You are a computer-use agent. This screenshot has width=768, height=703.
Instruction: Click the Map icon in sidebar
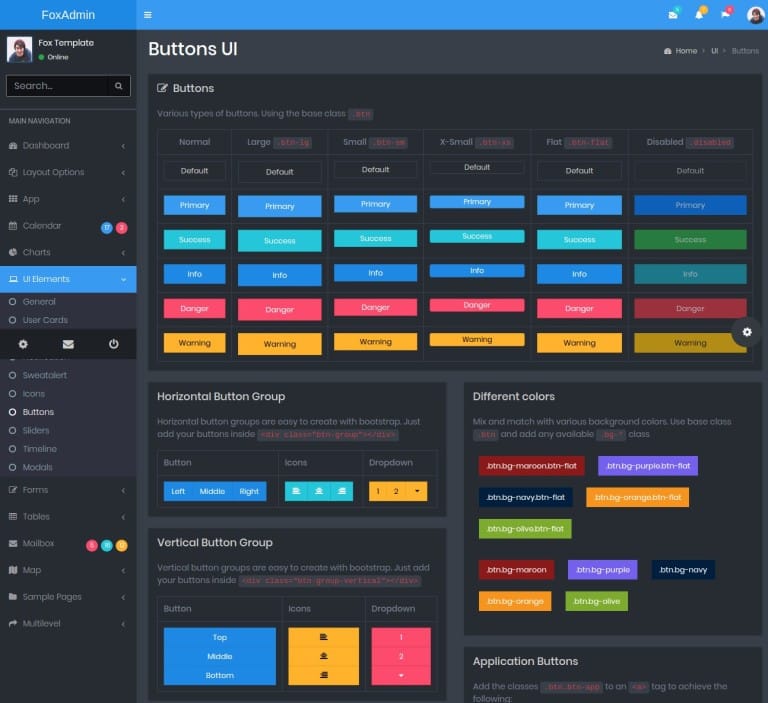pyautogui.click(x=13, y=570)
